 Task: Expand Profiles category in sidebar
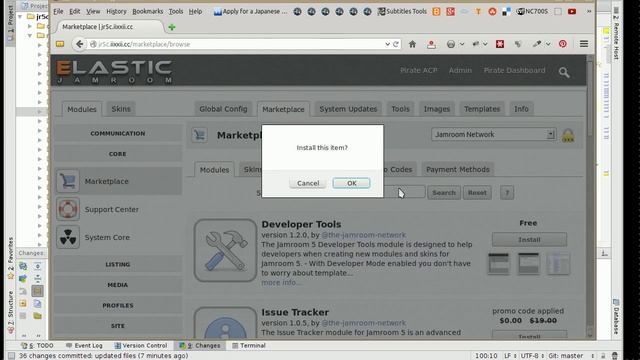[118, 305]
